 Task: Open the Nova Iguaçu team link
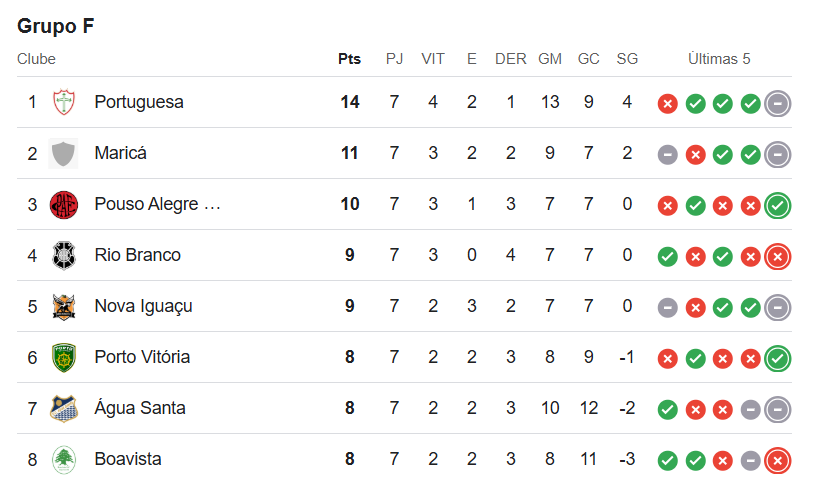tap(143, 306)
